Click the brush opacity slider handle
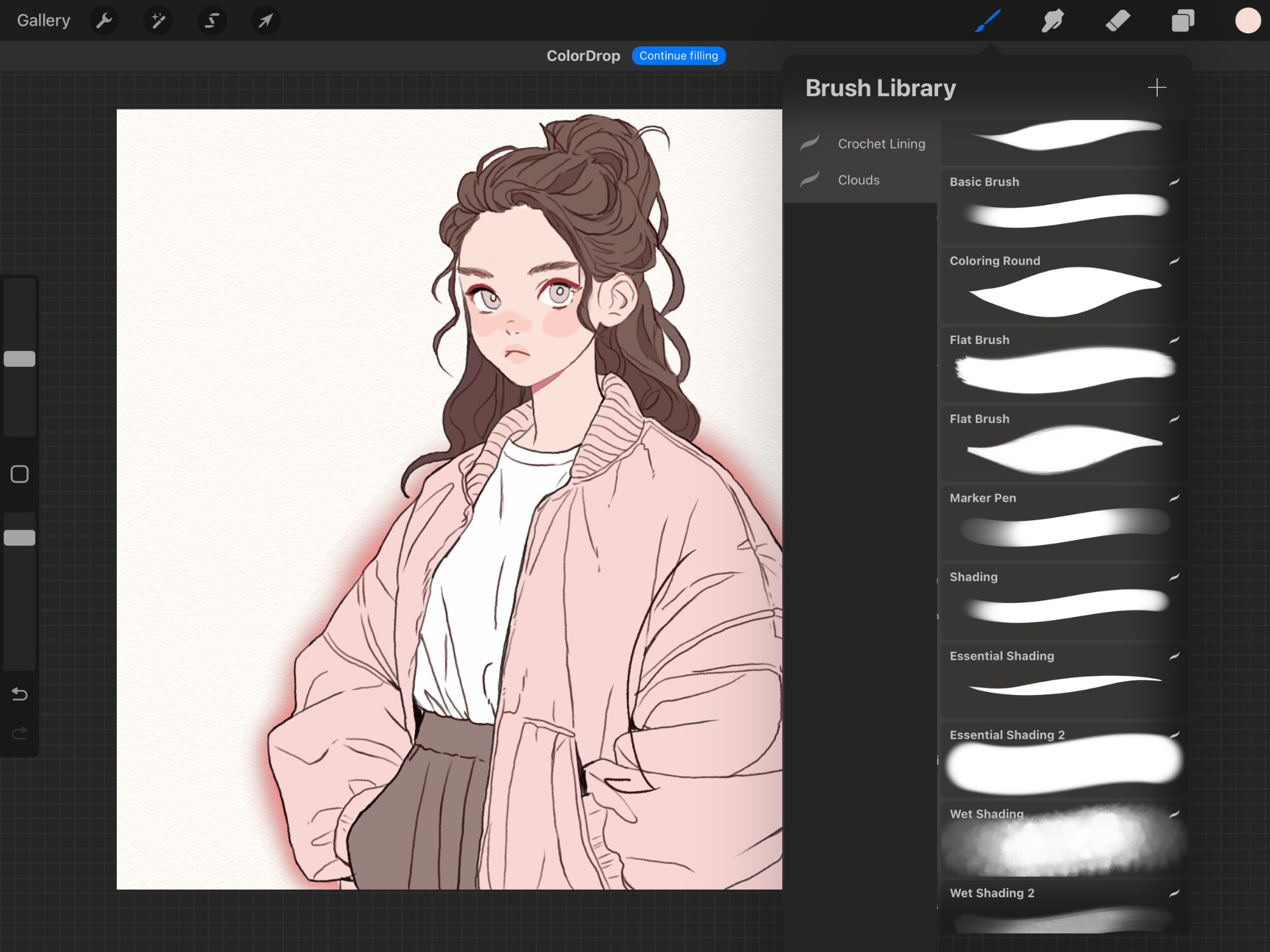1270x952 pixels. (20, 538)
